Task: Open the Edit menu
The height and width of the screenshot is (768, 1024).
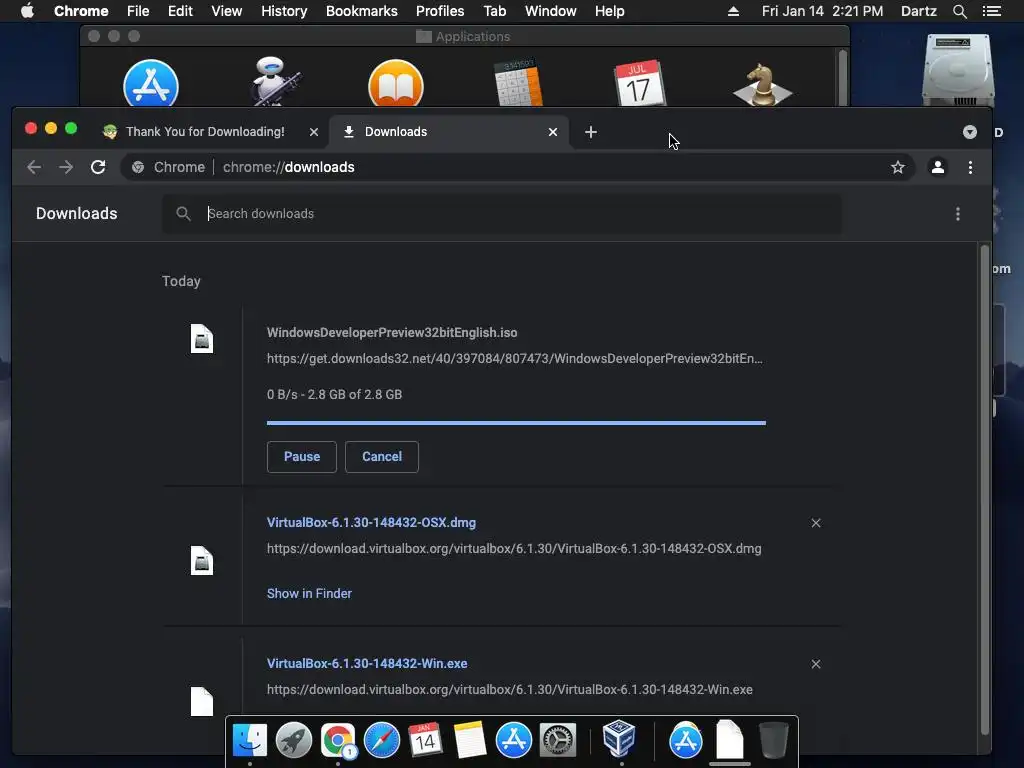Action: click(x=180, y=11)
